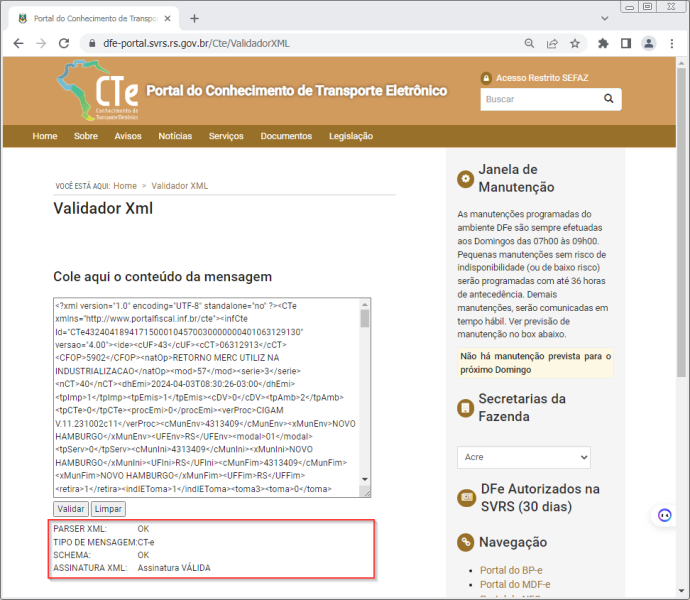Expand the Acre state dropdown
The height and width of the screenshot is (600, 690).
(x=524, y=457)
